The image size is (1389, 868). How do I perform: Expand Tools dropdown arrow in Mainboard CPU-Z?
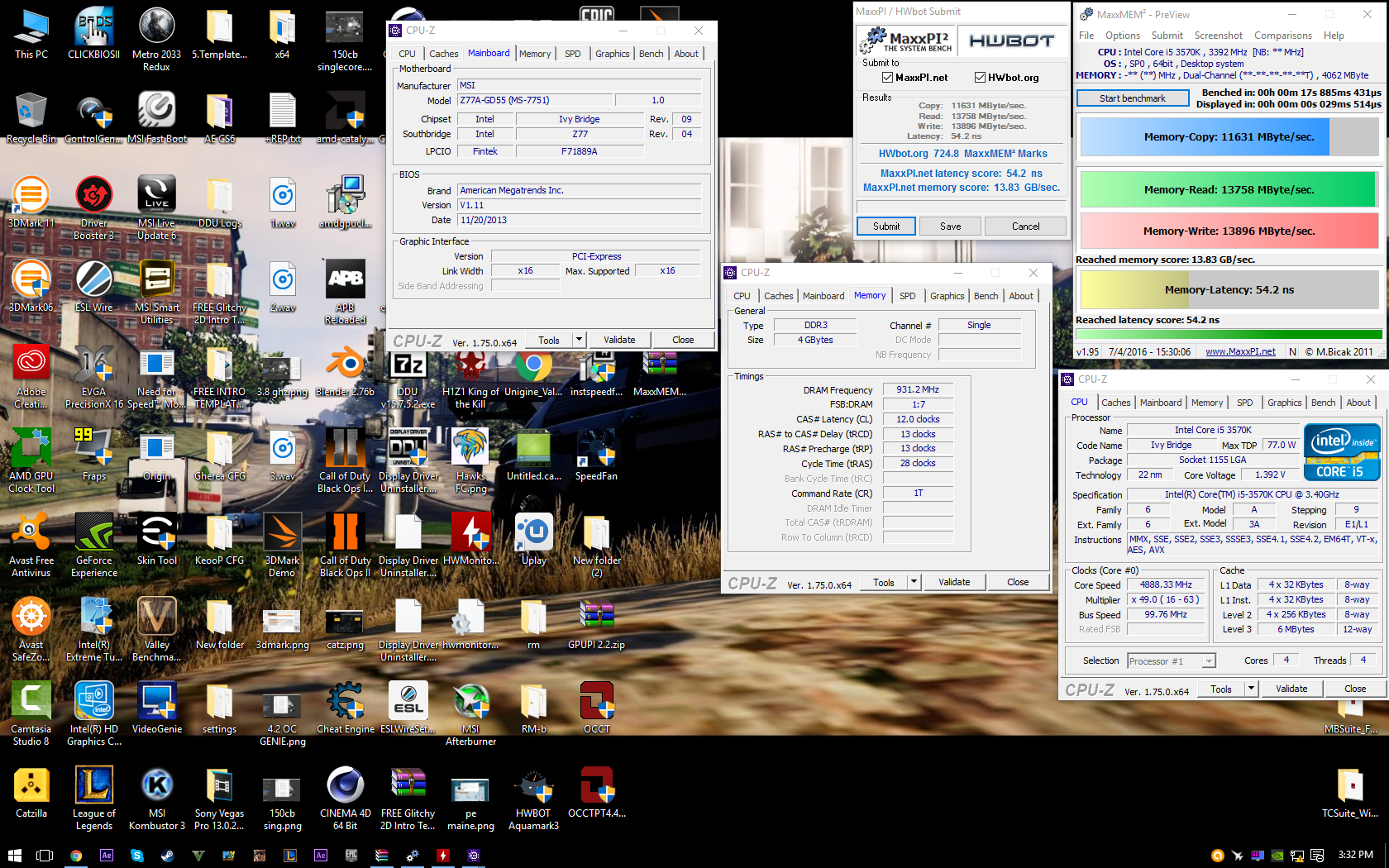click(579, 340)
